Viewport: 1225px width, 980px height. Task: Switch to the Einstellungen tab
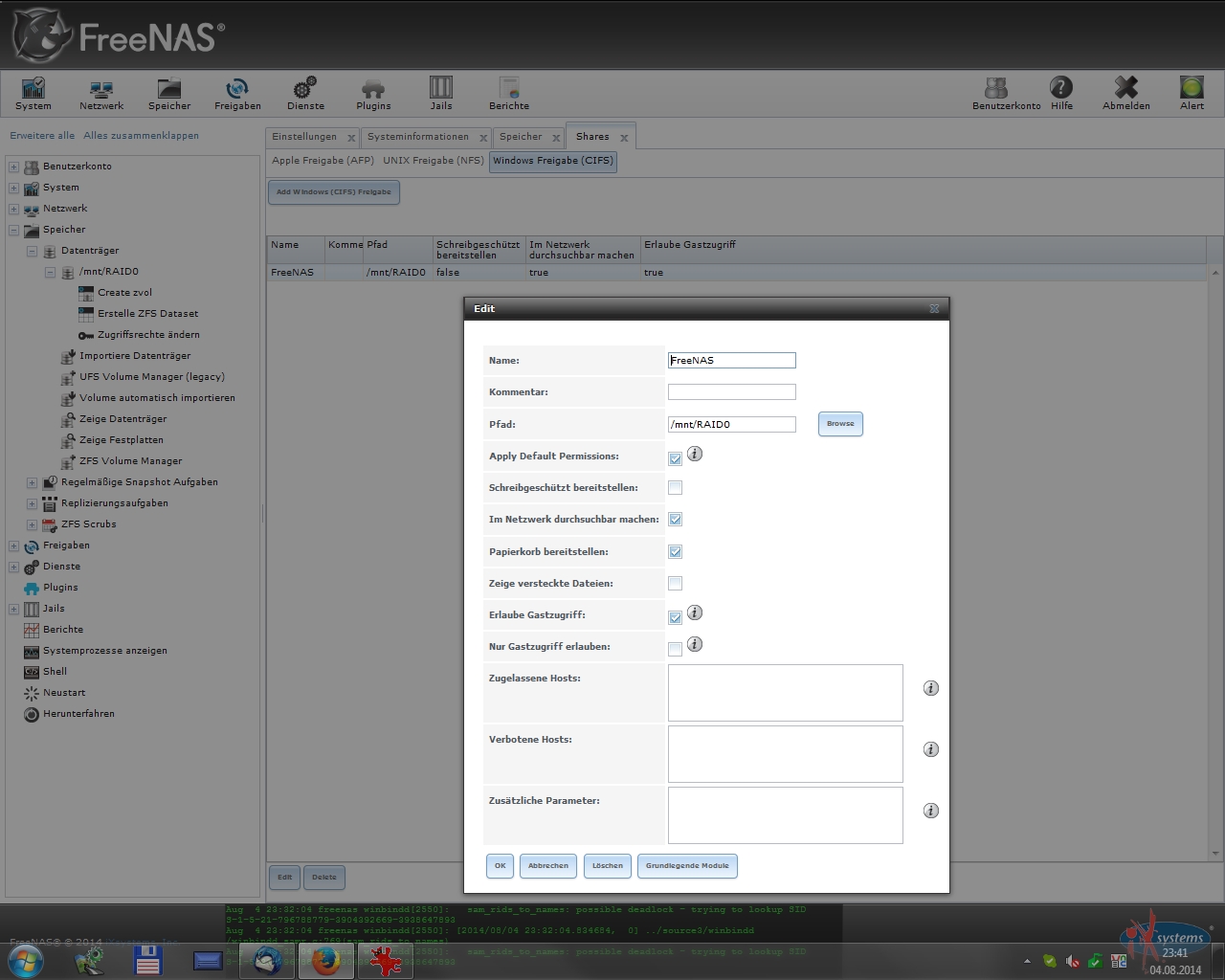pyautogui.click(x=304, y=137)
